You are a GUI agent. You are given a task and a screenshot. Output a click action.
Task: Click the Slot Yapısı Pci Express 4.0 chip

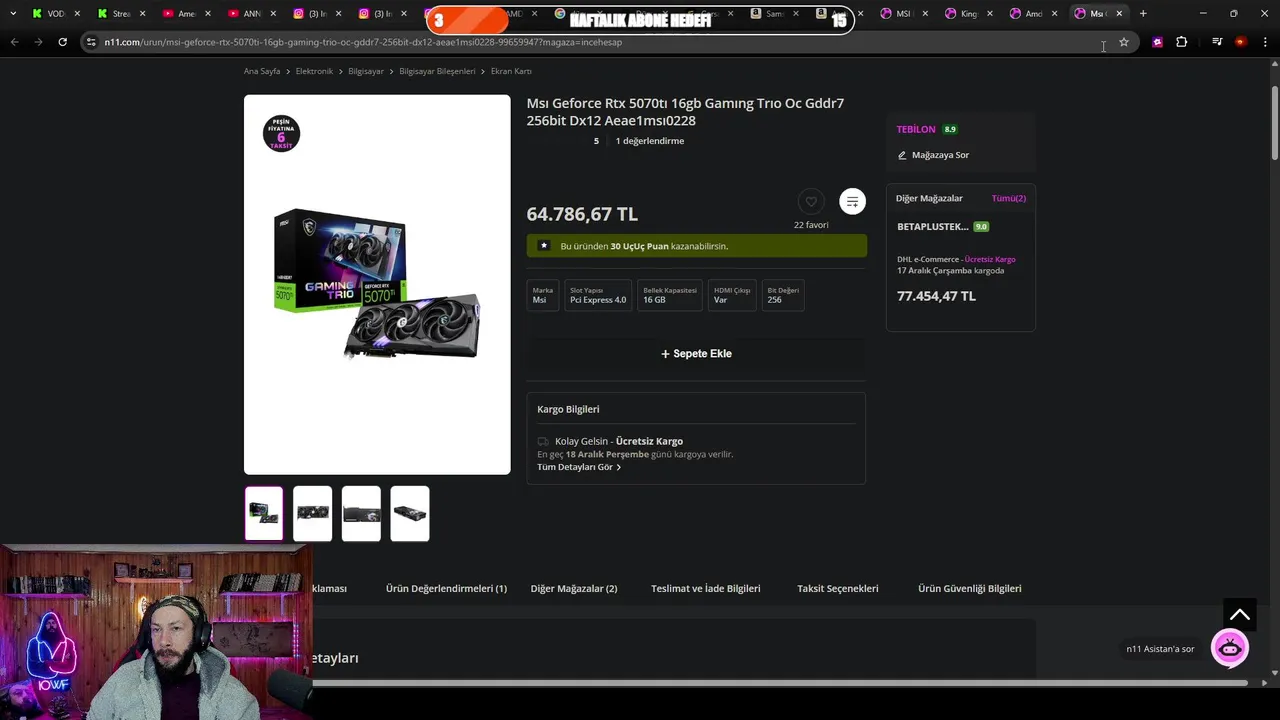598,295
